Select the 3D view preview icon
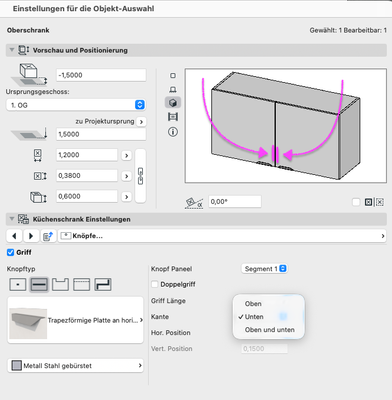The image size is (392, 400). pyautogui.click(x=173, y=102)
